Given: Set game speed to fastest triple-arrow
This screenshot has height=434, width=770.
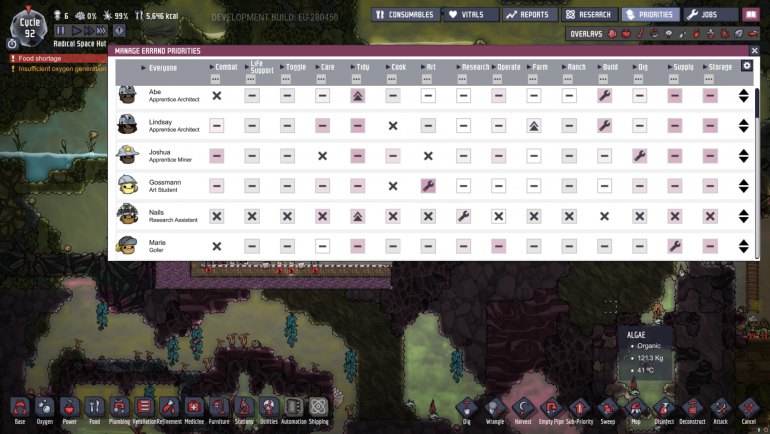Looking at the screenshot, I should pyautogui.click(x=102, y=31).
